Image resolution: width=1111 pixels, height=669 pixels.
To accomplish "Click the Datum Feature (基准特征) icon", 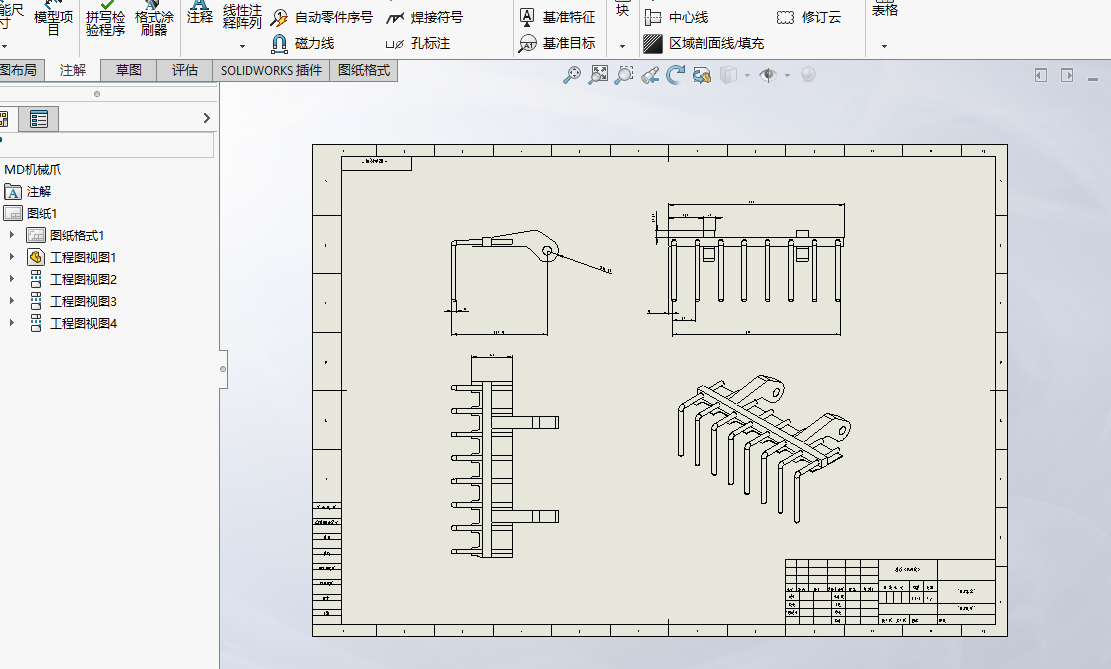I will [527, 17].
